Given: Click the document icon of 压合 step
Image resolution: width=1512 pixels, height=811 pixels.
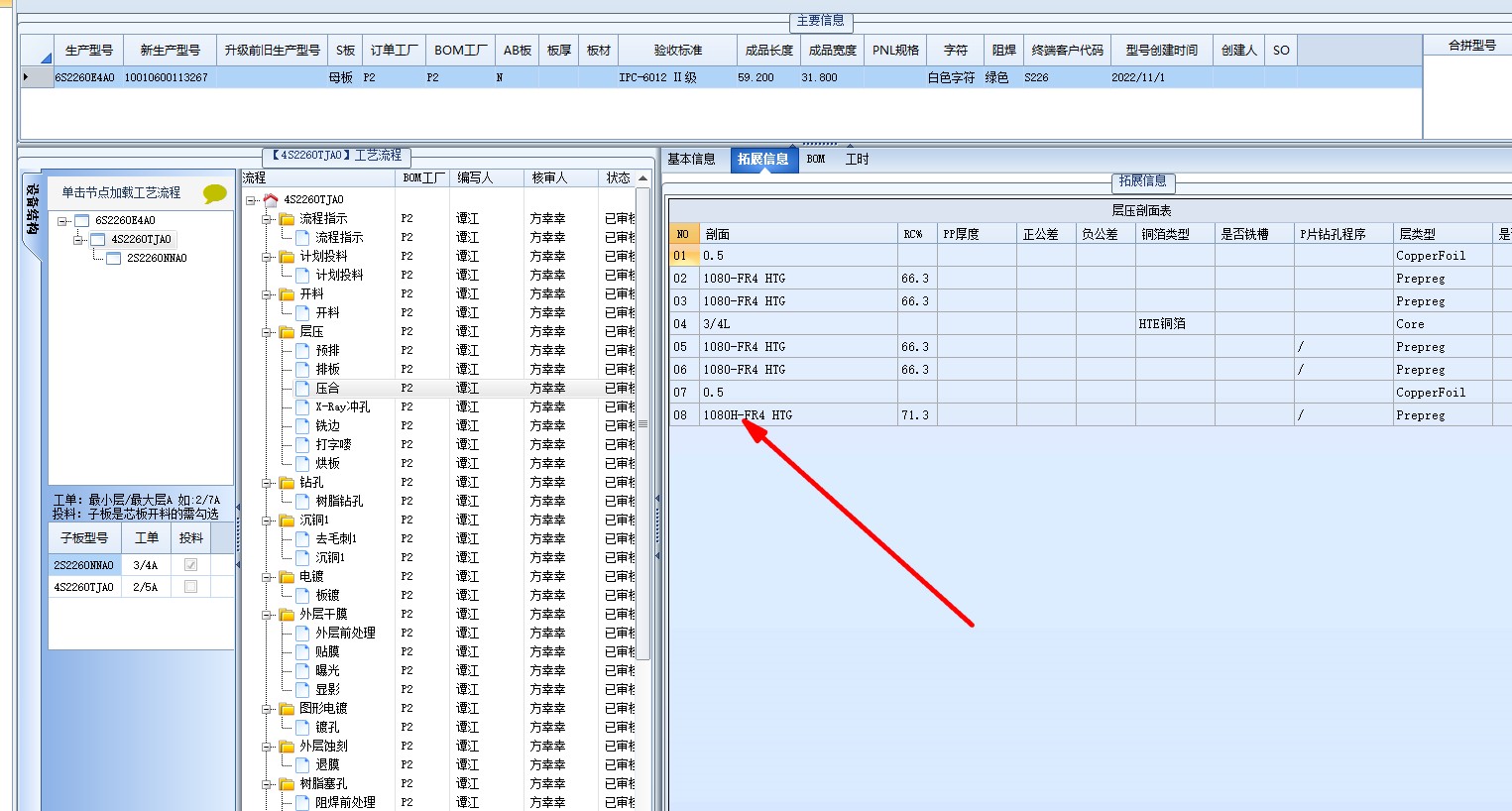Looking at the screenshot, I should [x=303, y=389].
